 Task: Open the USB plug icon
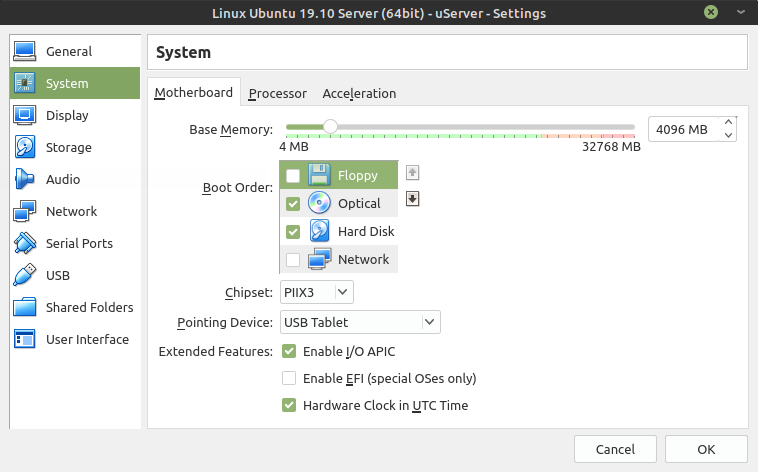click(x=25, y=275)
